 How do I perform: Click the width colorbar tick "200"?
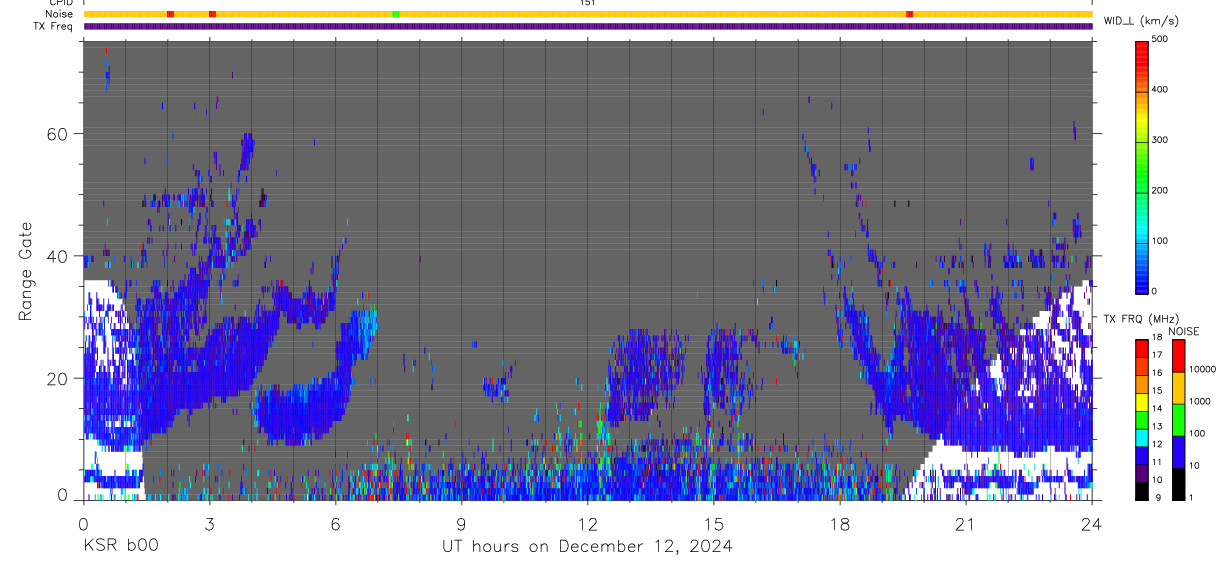point(1160,190)
